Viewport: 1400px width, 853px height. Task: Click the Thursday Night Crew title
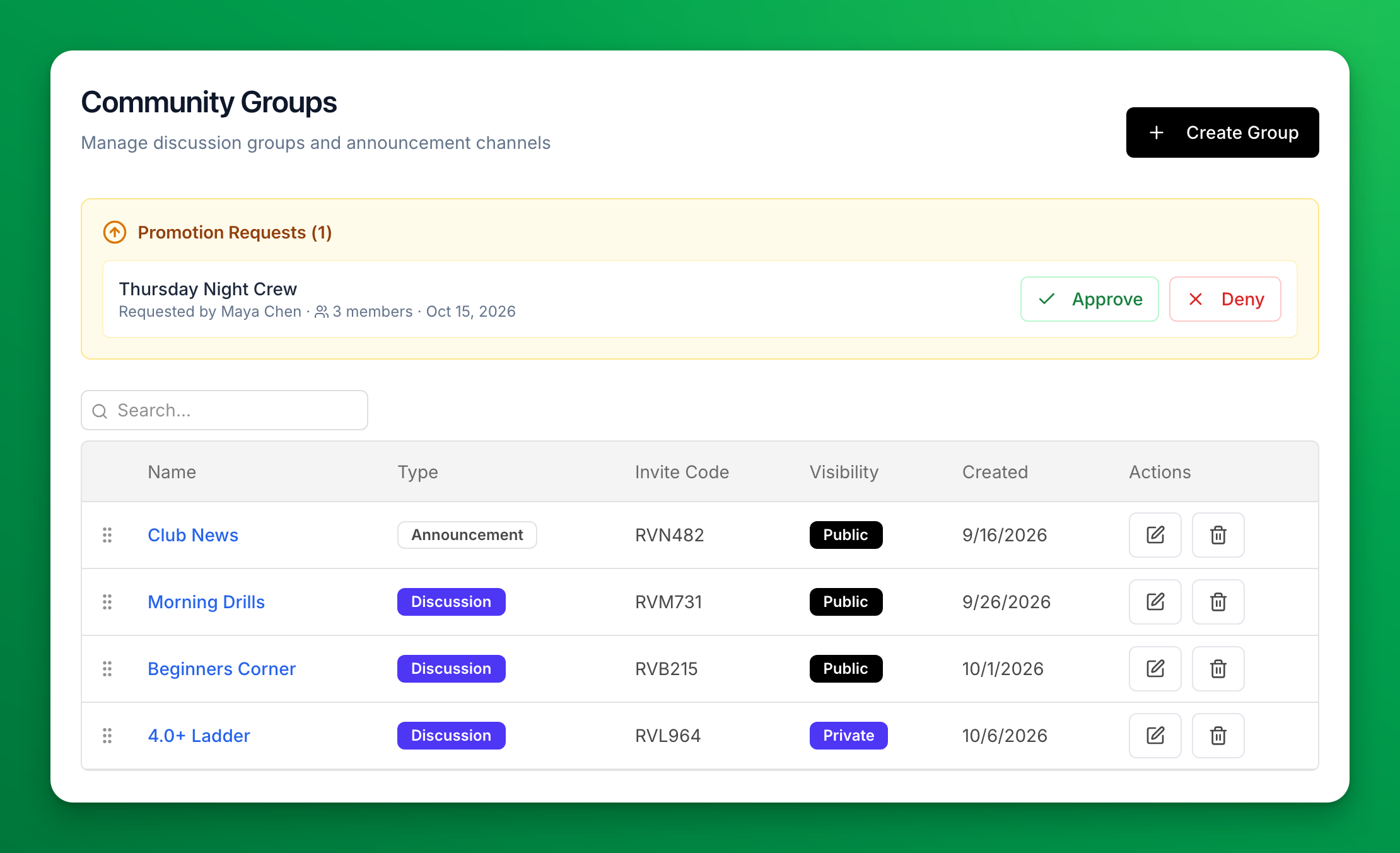tap(208, 289)
